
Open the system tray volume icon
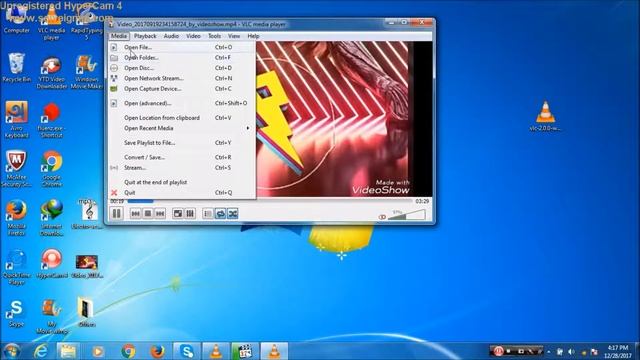click(x=571, y=352)
